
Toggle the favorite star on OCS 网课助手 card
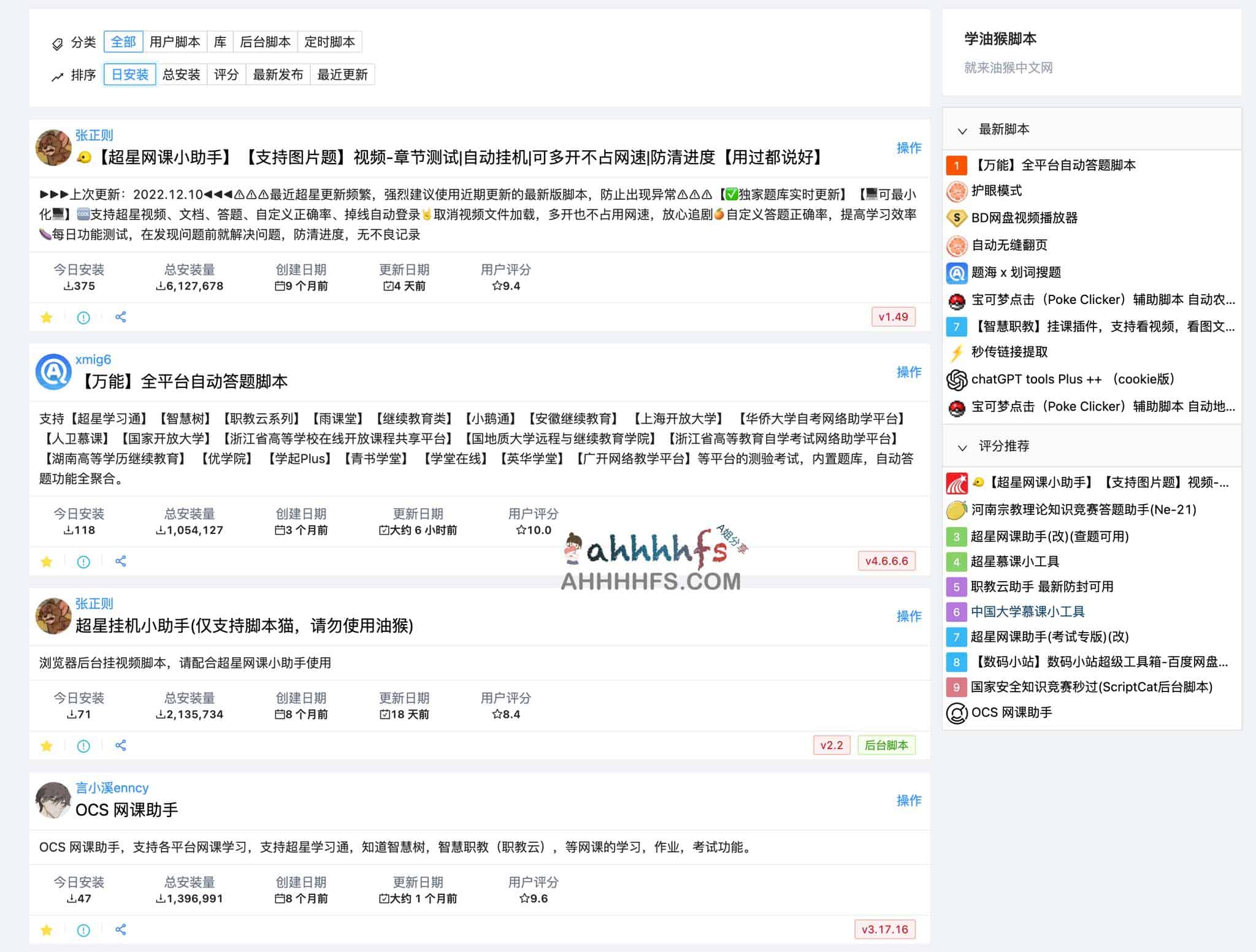pyautogui.click(x=47, y=929)
